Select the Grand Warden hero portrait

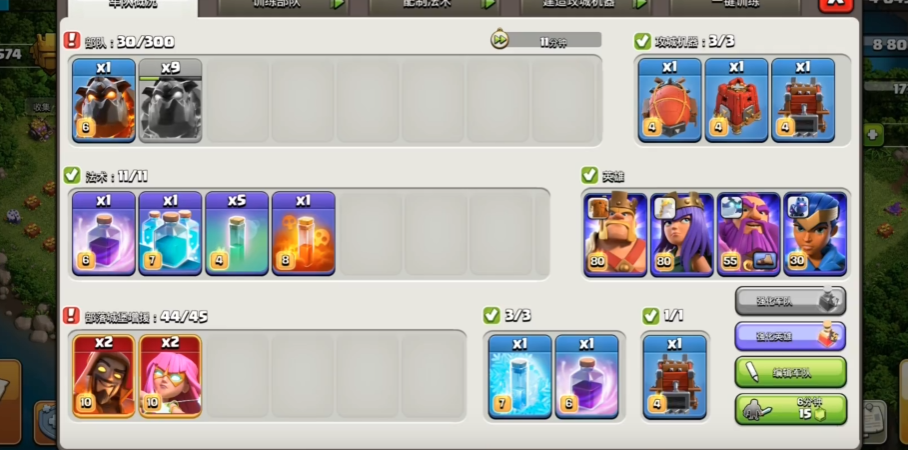(x=749, y=235)
